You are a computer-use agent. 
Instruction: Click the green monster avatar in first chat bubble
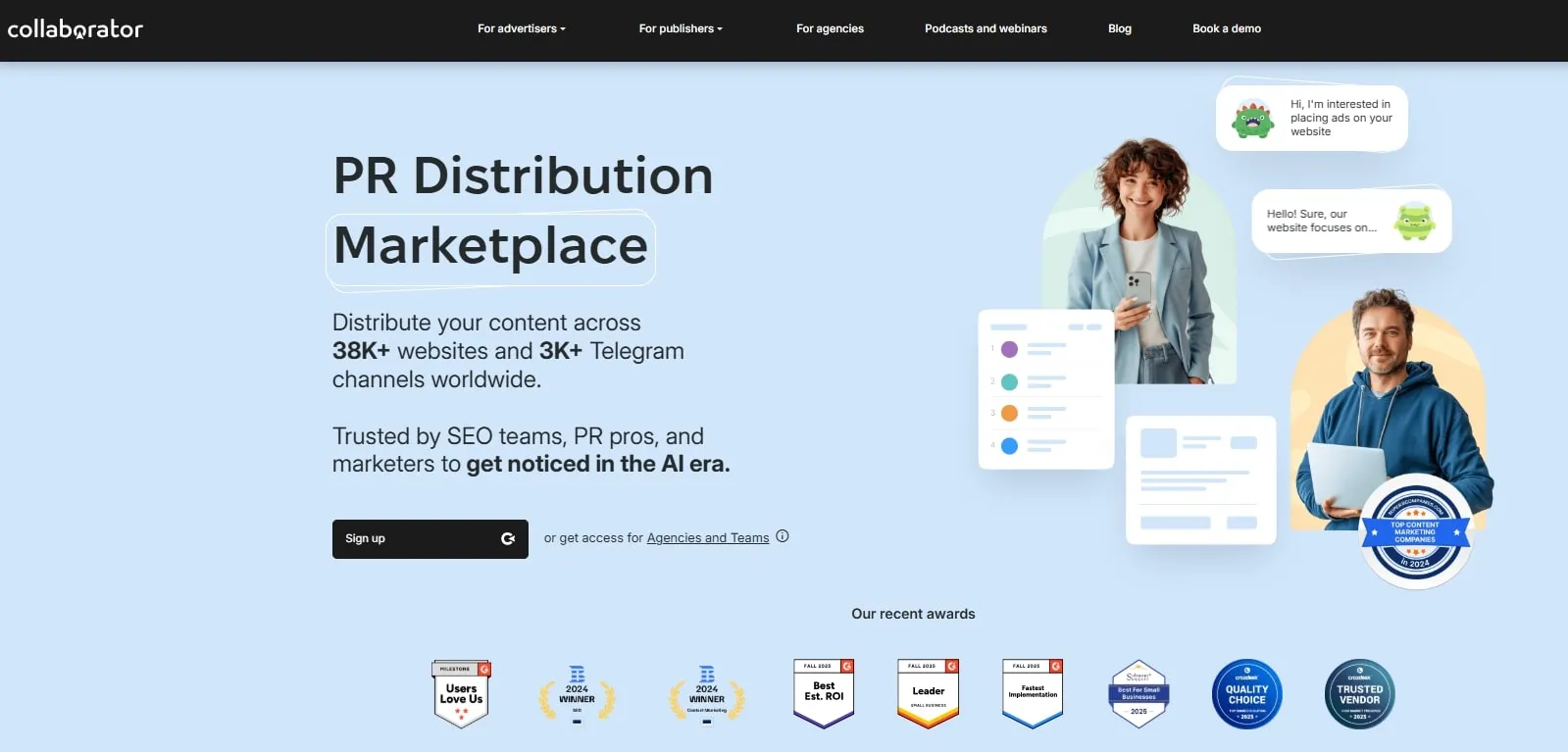1253,119
